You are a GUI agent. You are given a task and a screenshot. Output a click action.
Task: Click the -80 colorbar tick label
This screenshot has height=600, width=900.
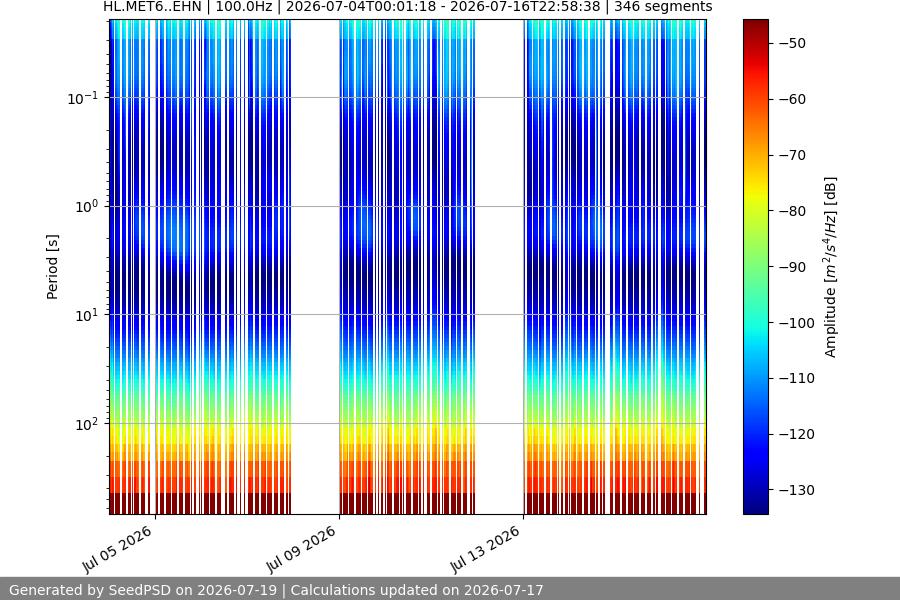793,211
